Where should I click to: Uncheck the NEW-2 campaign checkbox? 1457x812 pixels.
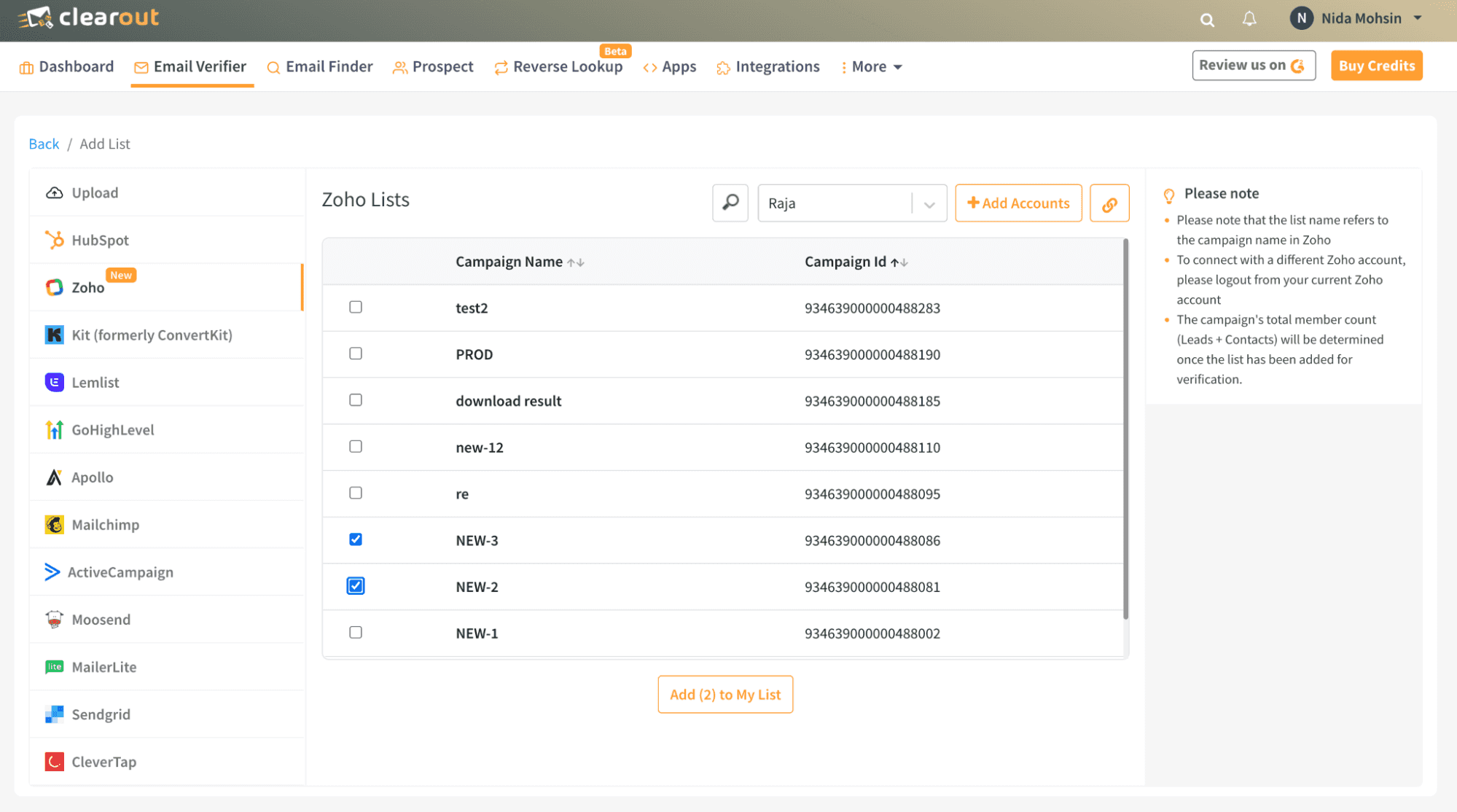pos(356,586)
